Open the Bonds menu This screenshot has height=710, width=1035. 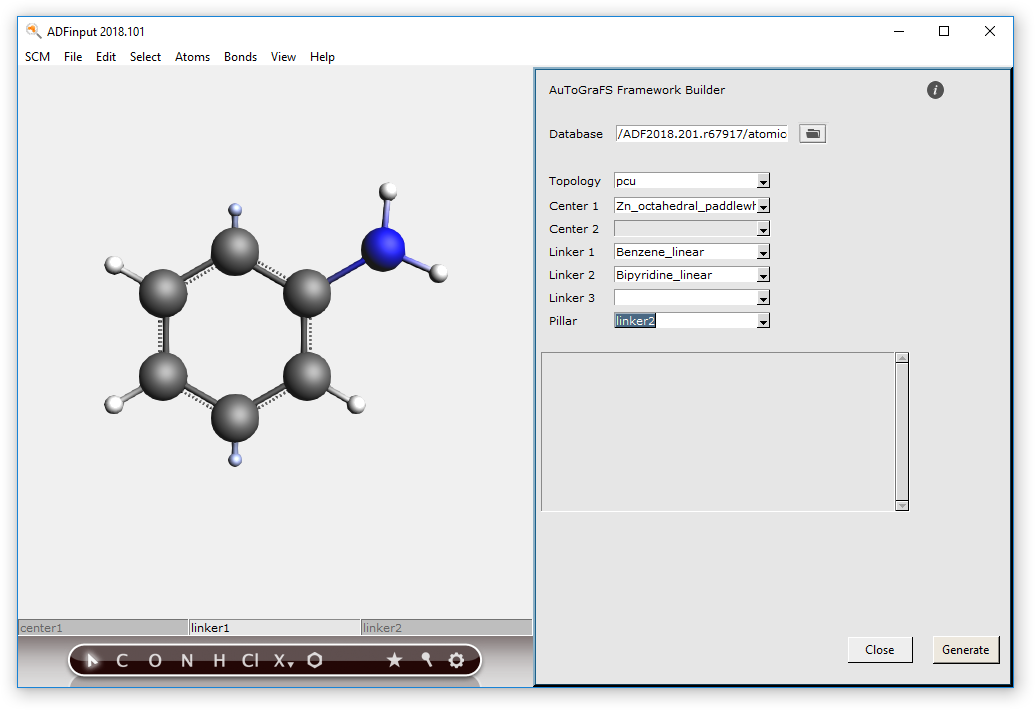(x=240, y=57)
